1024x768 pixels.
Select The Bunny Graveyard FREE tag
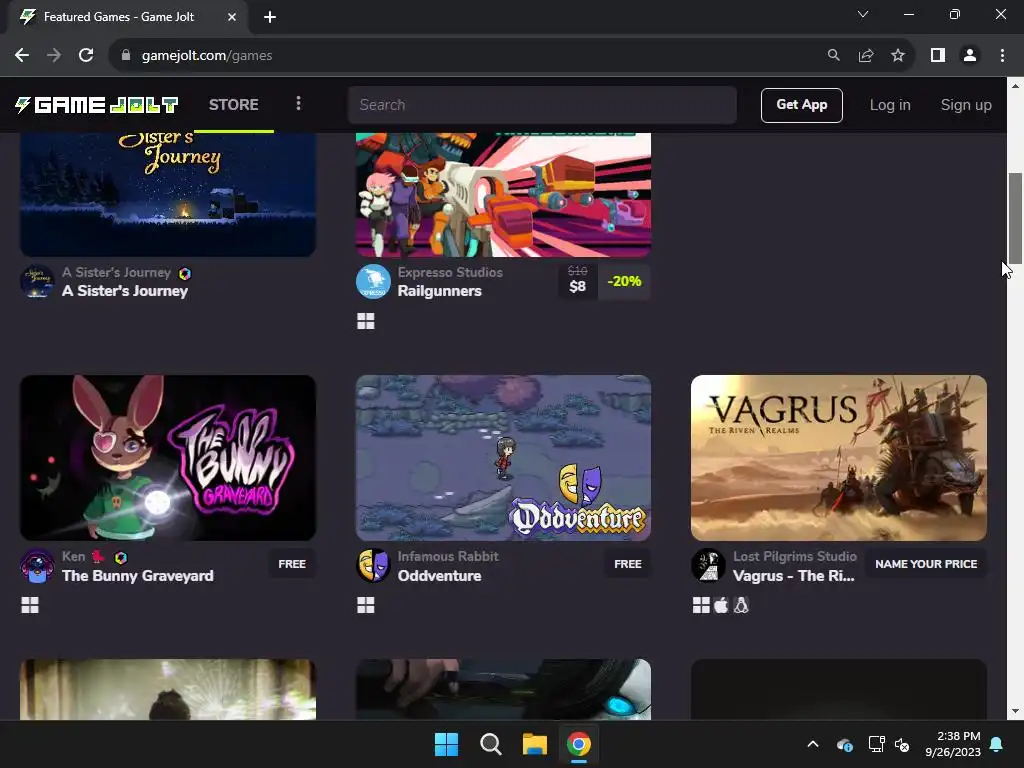292,564
